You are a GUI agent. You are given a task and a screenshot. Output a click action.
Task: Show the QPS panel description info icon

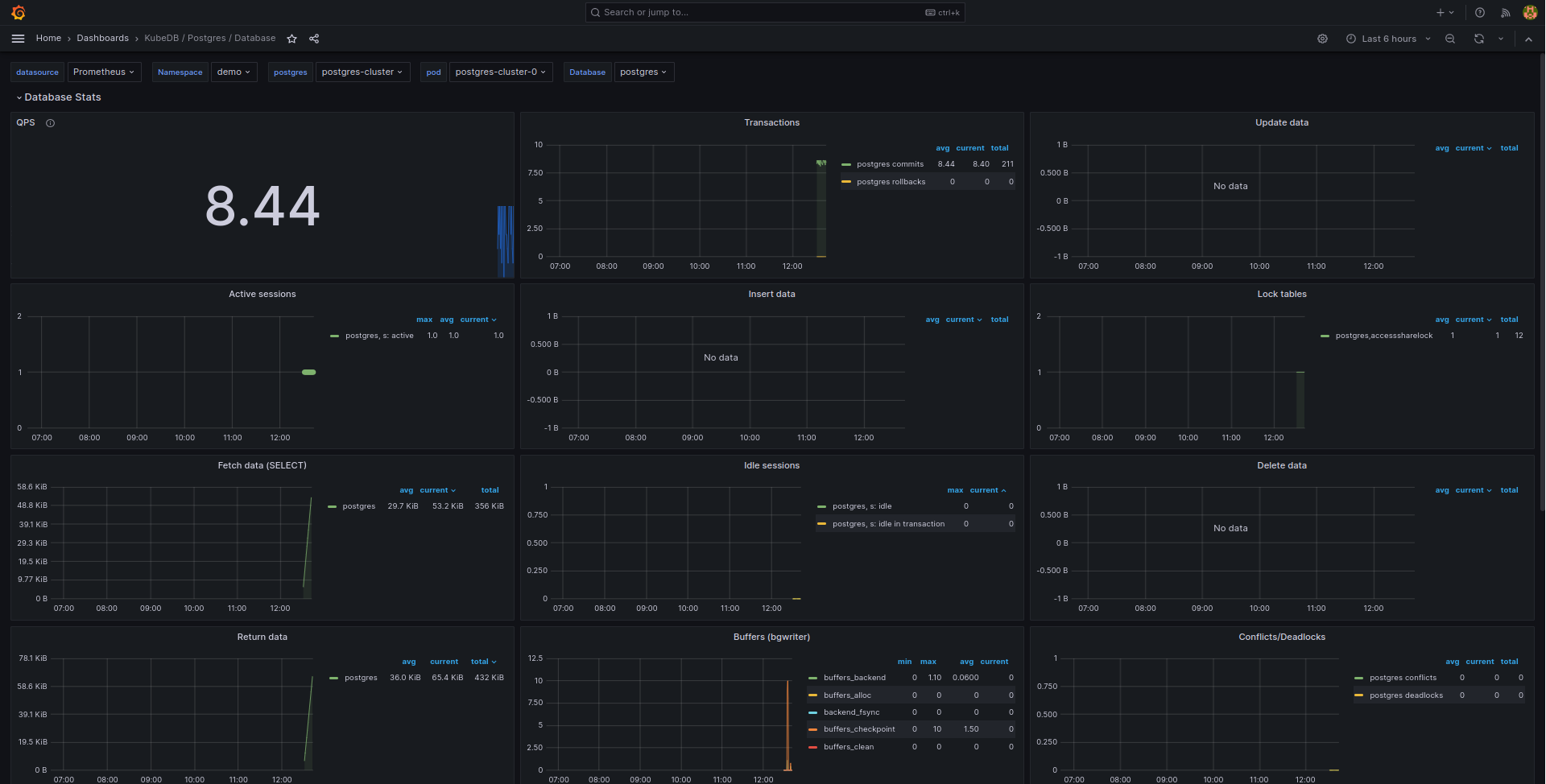[50, 122]
